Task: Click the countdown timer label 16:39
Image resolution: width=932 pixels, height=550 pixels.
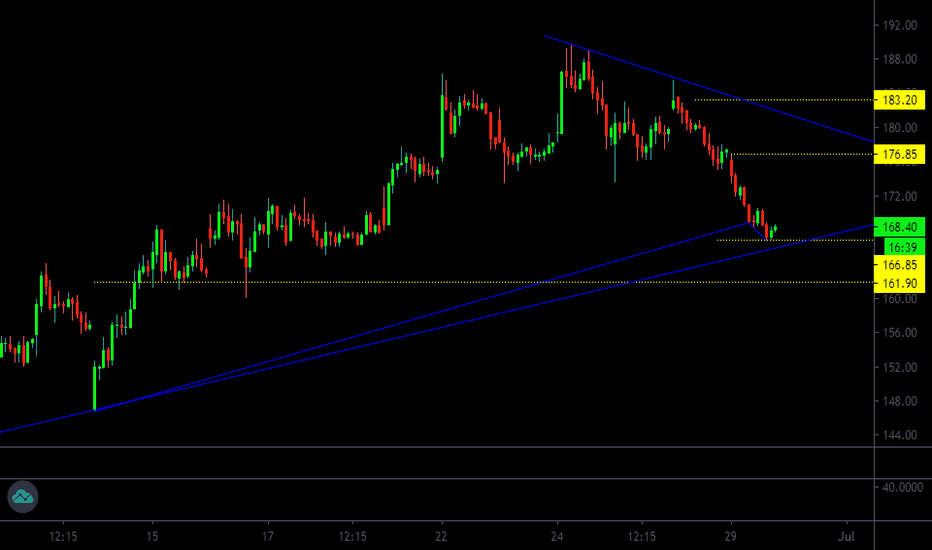Action: 903,247
